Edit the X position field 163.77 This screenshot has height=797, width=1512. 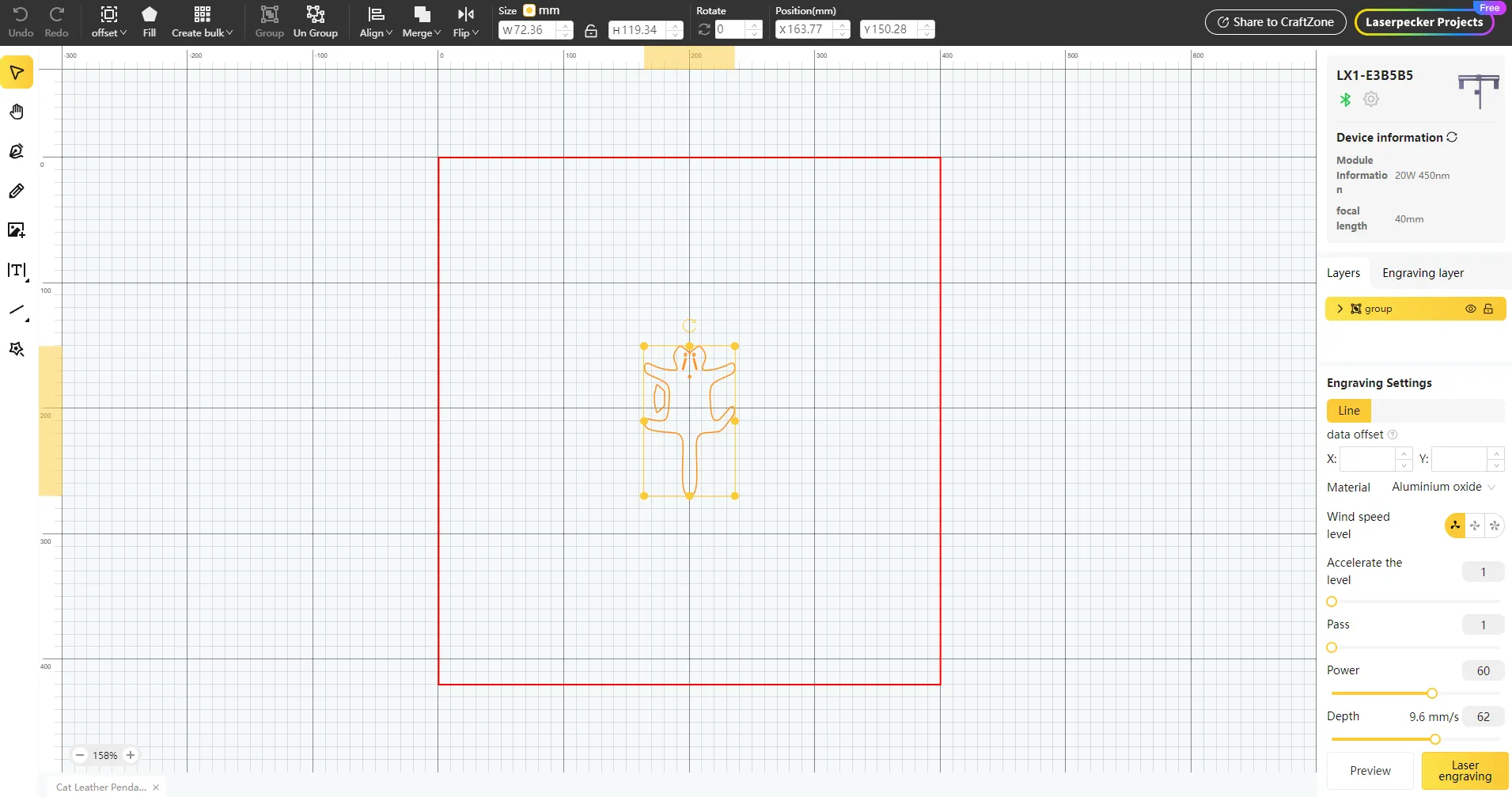coord(813,29)
